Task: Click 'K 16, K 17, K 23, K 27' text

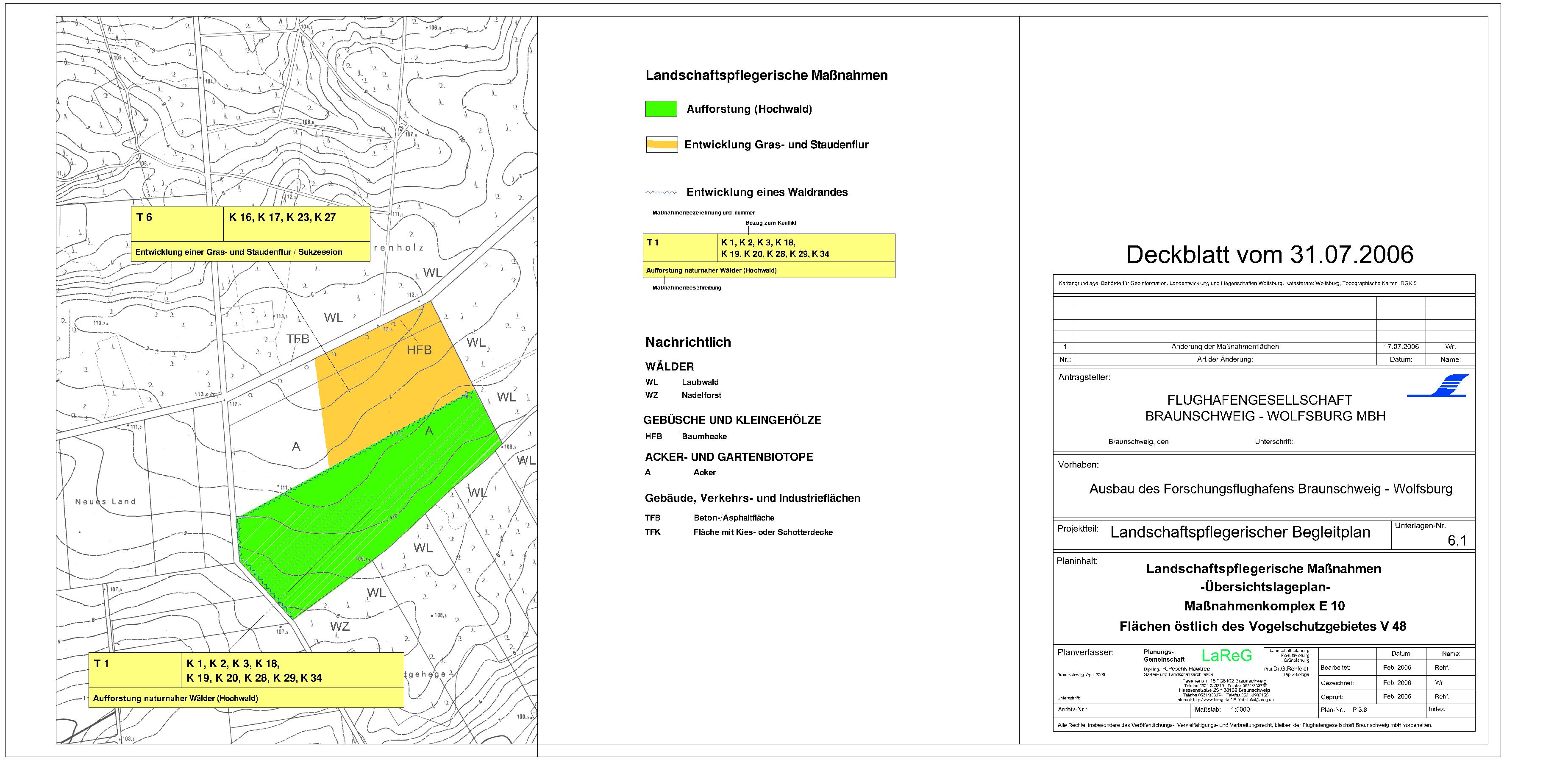Action: tap(282, 217)
